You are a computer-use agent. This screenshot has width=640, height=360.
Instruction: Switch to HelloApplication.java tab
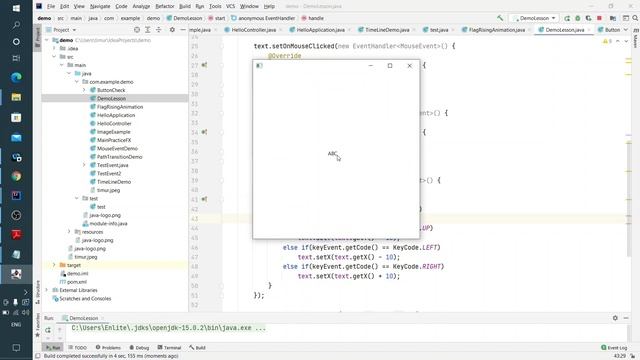(320, 30)
